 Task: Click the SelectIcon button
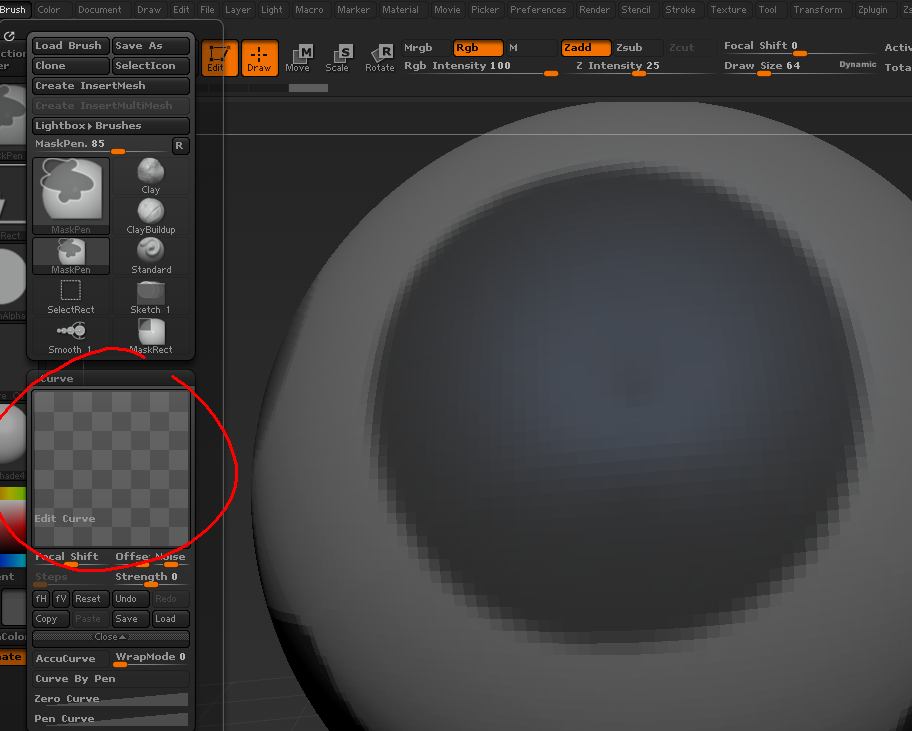coord(151,66)
